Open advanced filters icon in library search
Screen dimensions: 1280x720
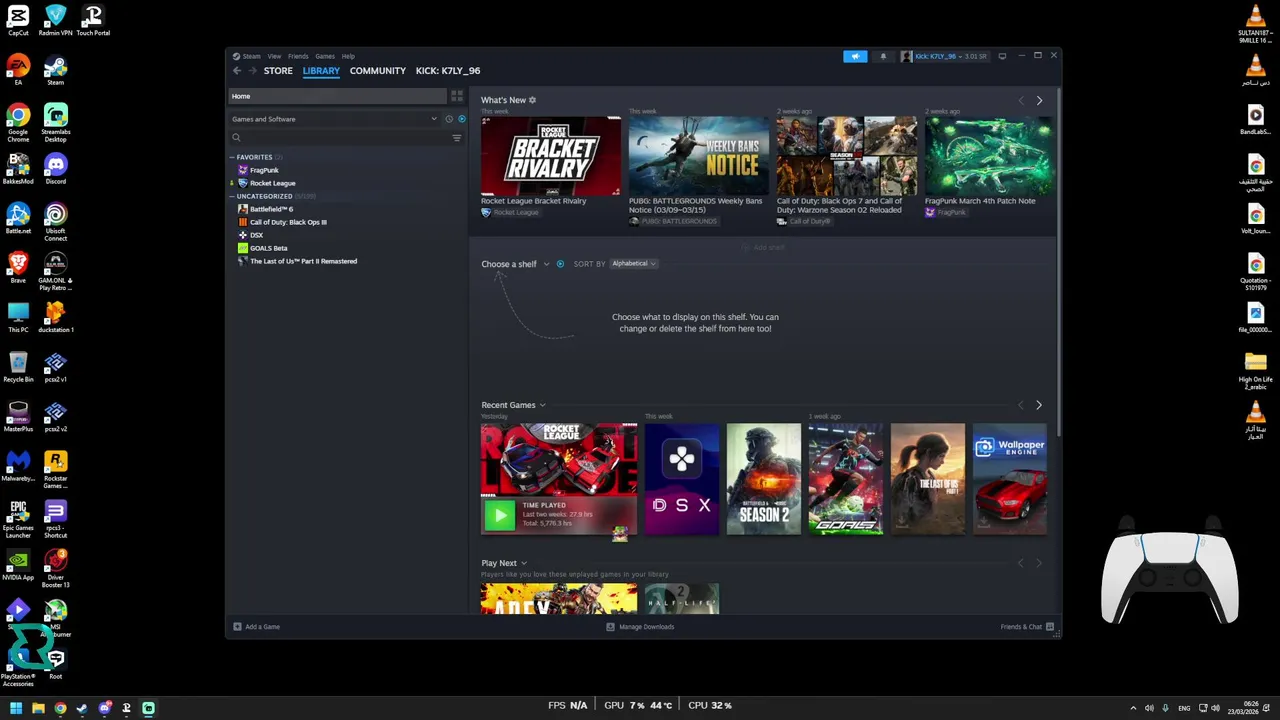coord(457,138)
